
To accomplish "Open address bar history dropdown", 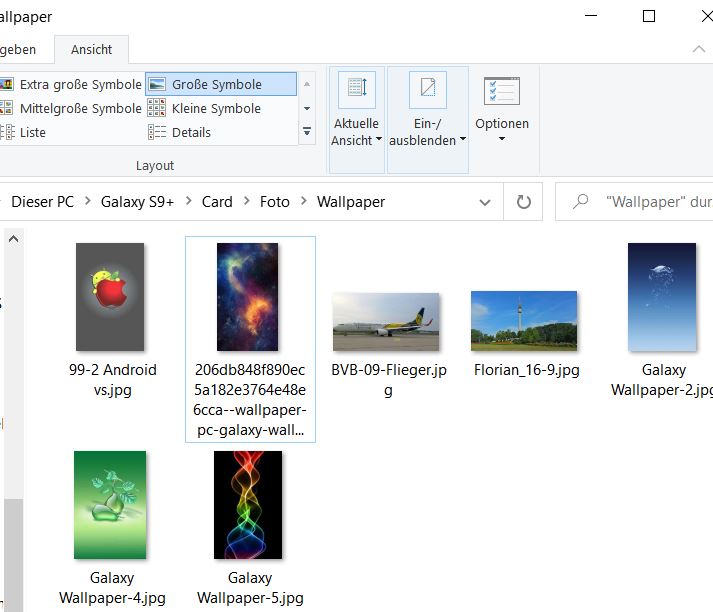I will 485,202.
